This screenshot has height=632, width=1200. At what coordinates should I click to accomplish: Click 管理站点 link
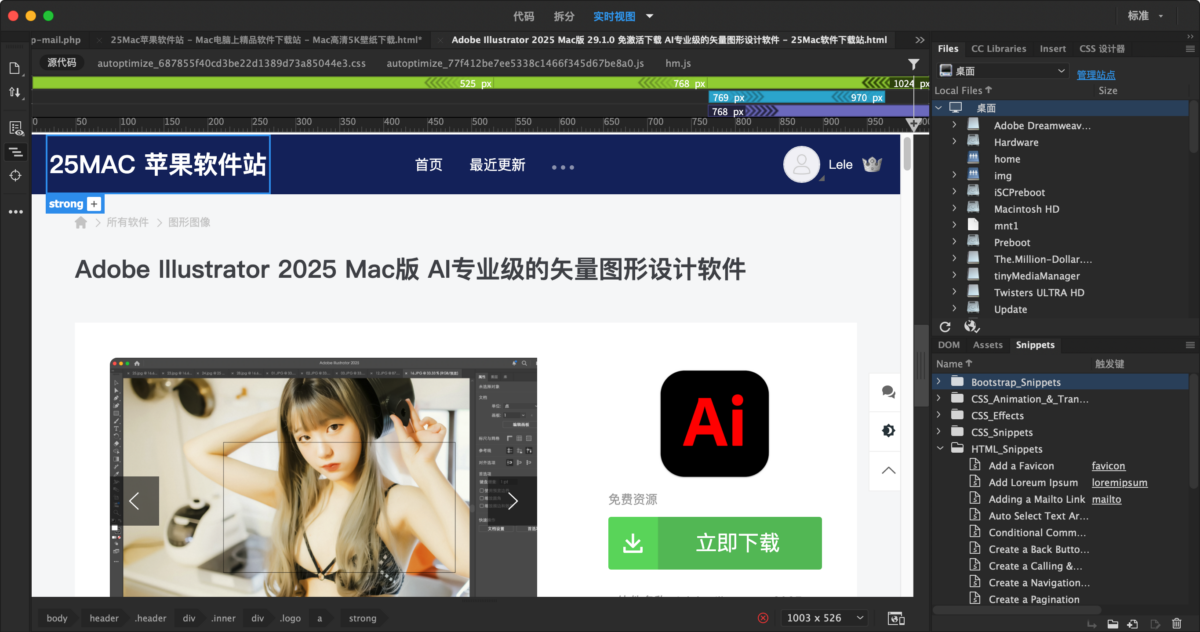point(1096,75)
